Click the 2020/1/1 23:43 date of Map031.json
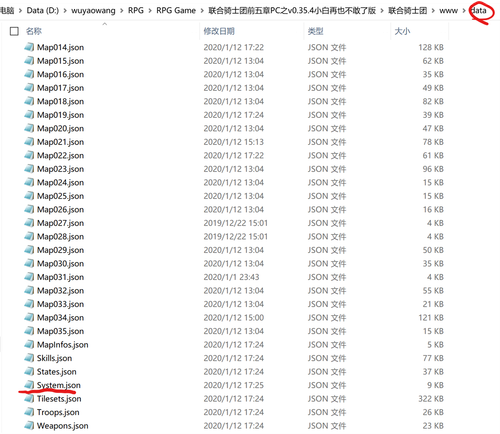This screenshot has width=500, height=434. (x=231, y=277)
